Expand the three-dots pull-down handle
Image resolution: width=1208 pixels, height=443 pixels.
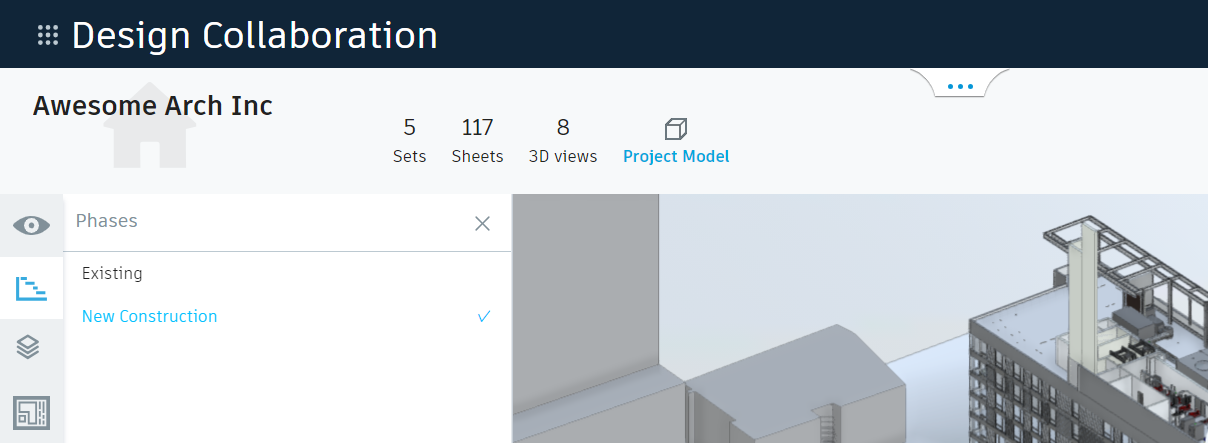coord(960,86)
